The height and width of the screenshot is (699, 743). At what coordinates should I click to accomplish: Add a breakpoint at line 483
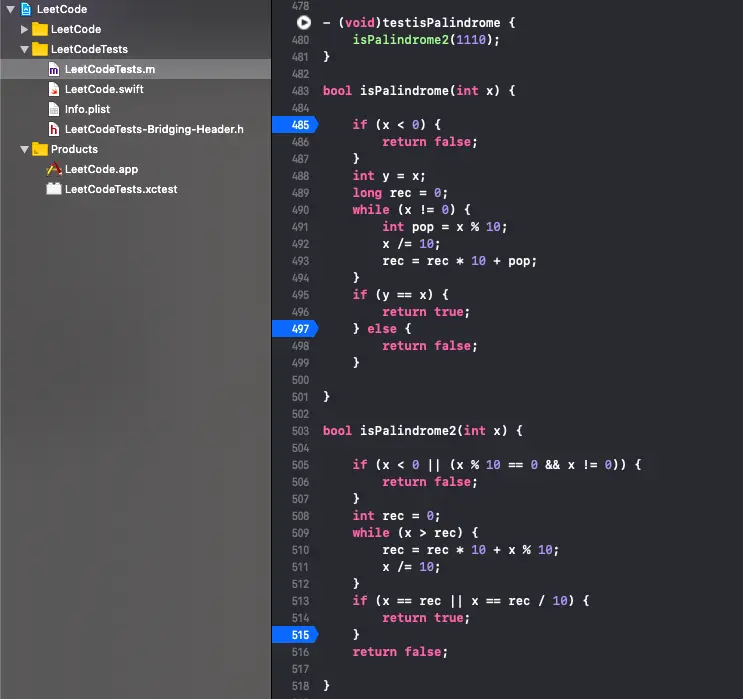(x=300, y=91)
